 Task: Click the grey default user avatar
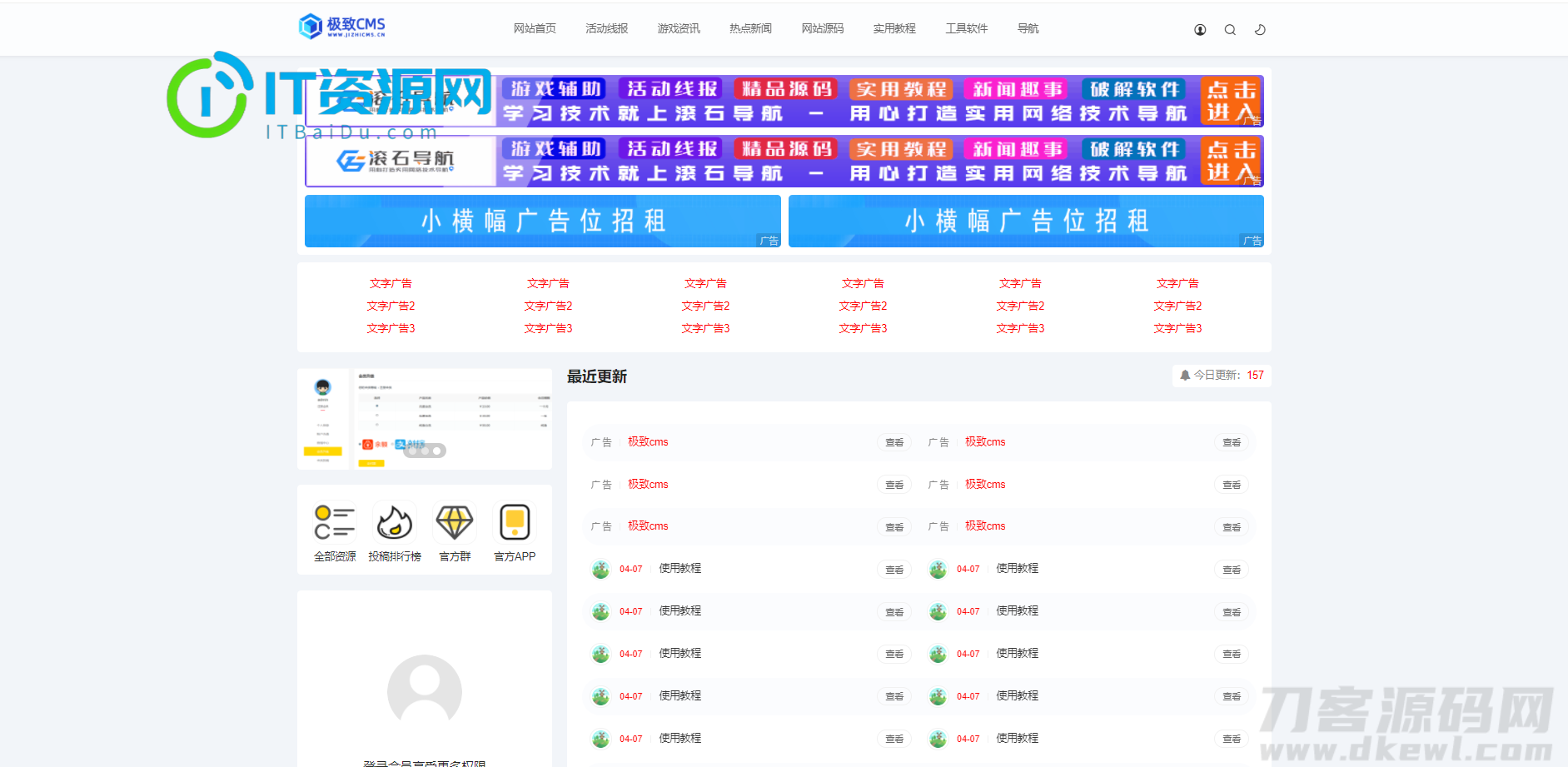[x=425, y=690]
